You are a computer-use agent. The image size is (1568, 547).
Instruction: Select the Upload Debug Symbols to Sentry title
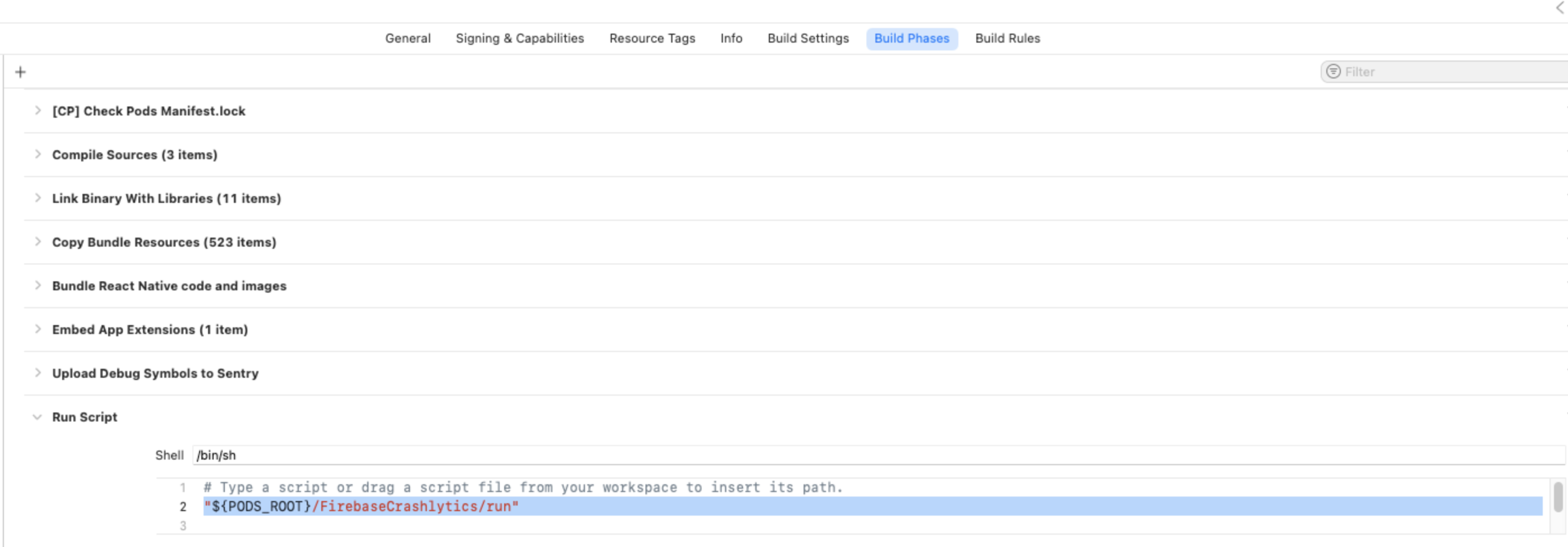tap(155, 374)
